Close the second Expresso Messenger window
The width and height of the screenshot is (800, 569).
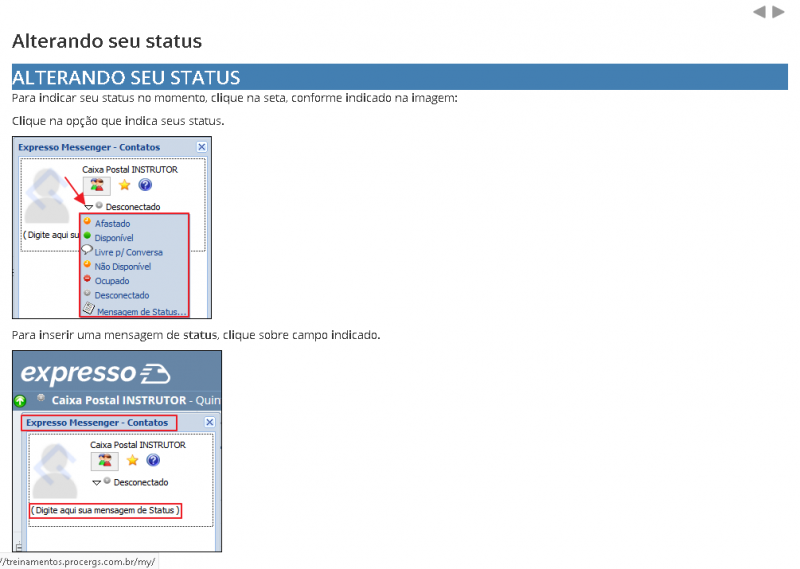[x=210, y=422]
